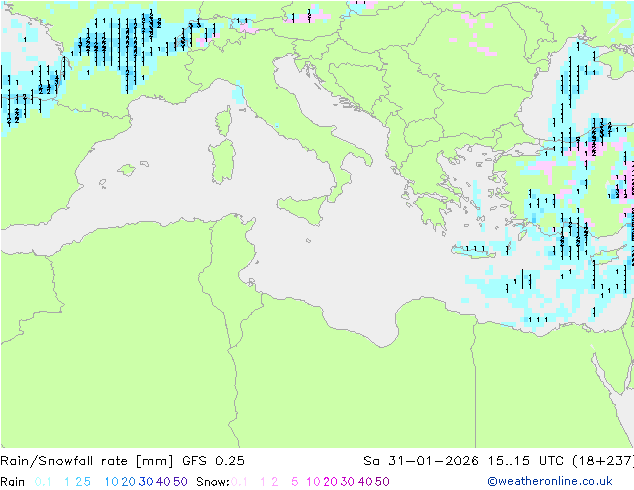Viewport: 634px width, 490px height.
Task: Pick the Snow 50 legend color value
Action: click(382, 482)
